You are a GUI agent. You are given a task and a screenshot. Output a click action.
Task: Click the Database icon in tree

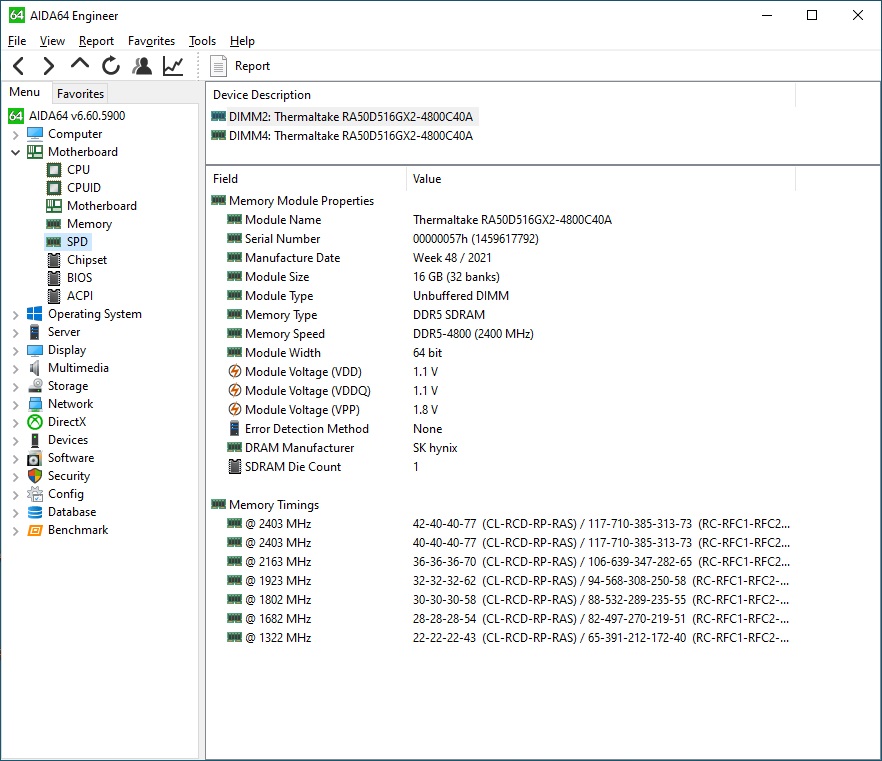click(35, 512)
